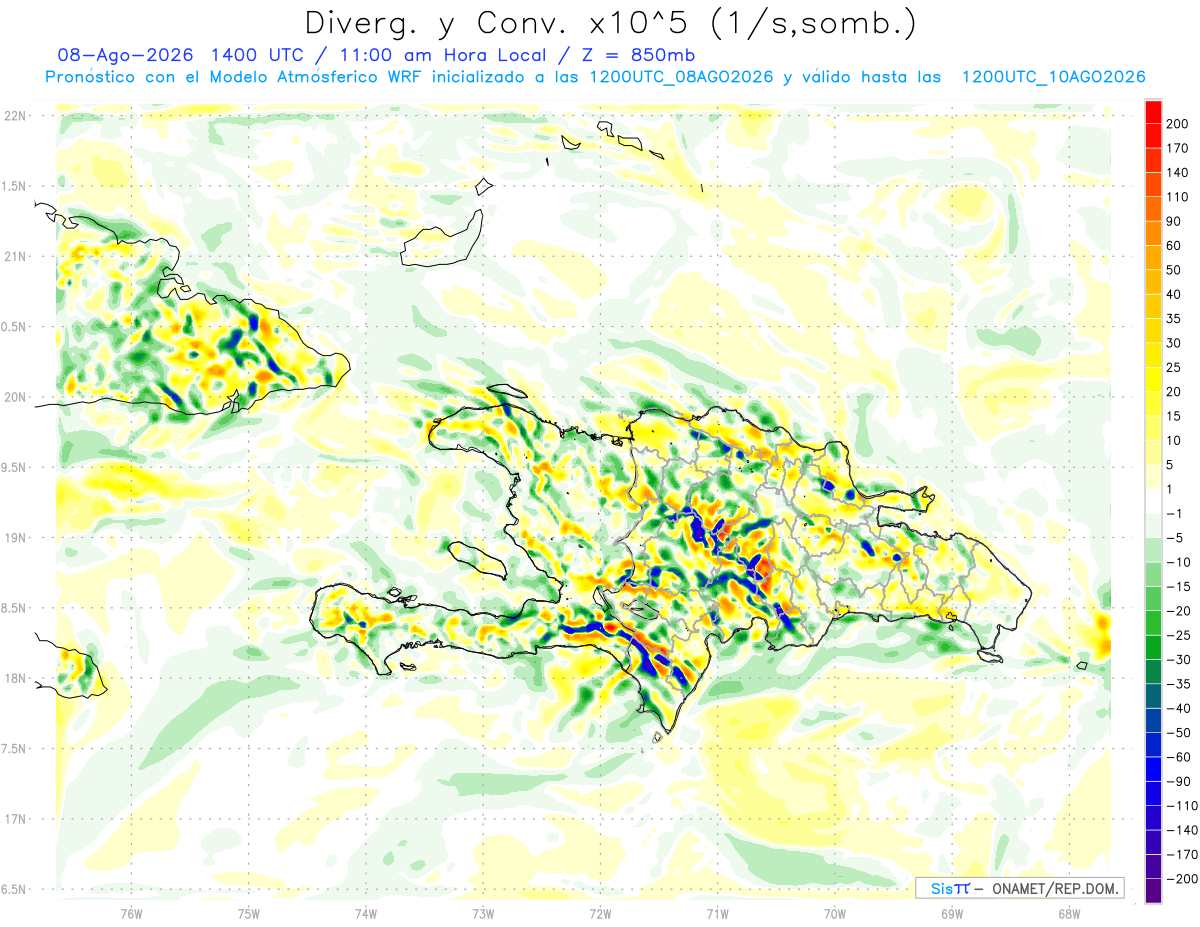This screenshot has width=1200, height=927.
Task: Click the '1' value on the color legend
Action: (1170, 489)
